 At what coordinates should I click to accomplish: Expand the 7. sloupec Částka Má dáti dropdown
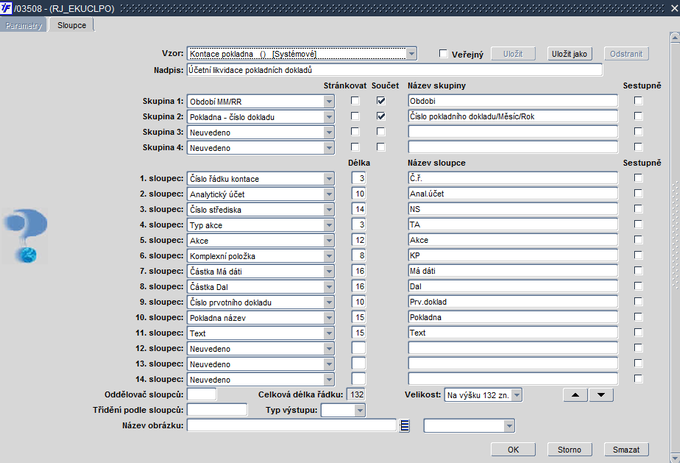pyautogui.click(x=328, y=271)
